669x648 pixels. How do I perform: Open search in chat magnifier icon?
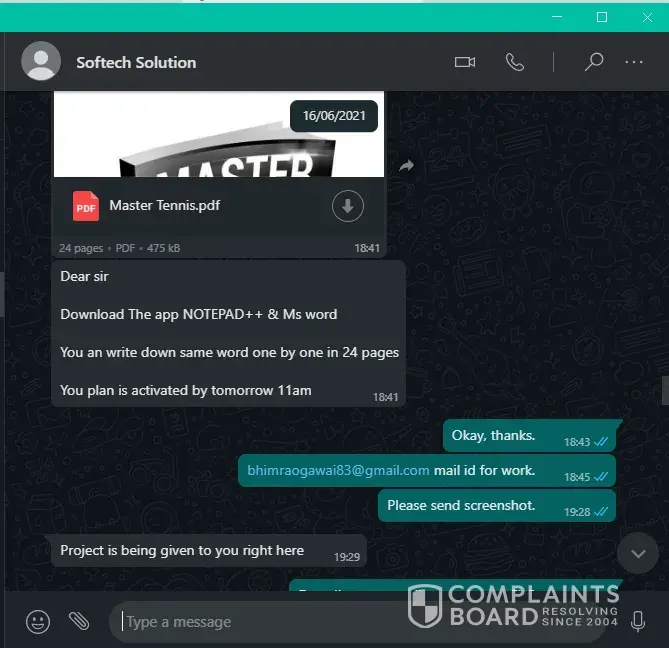pyautogui.click(x=593, y=62)
